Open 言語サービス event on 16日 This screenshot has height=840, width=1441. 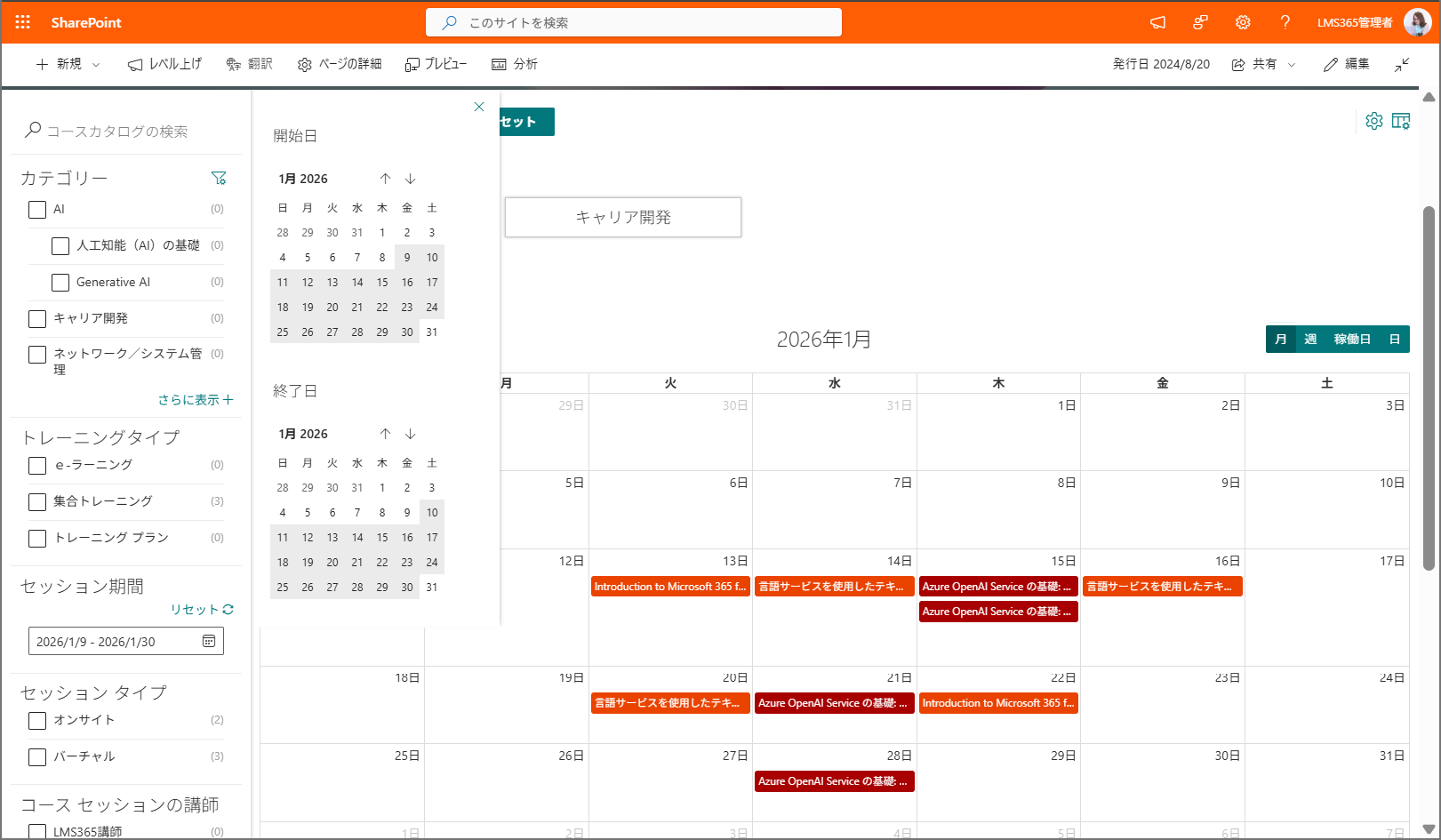click(x=1163, y=587)
